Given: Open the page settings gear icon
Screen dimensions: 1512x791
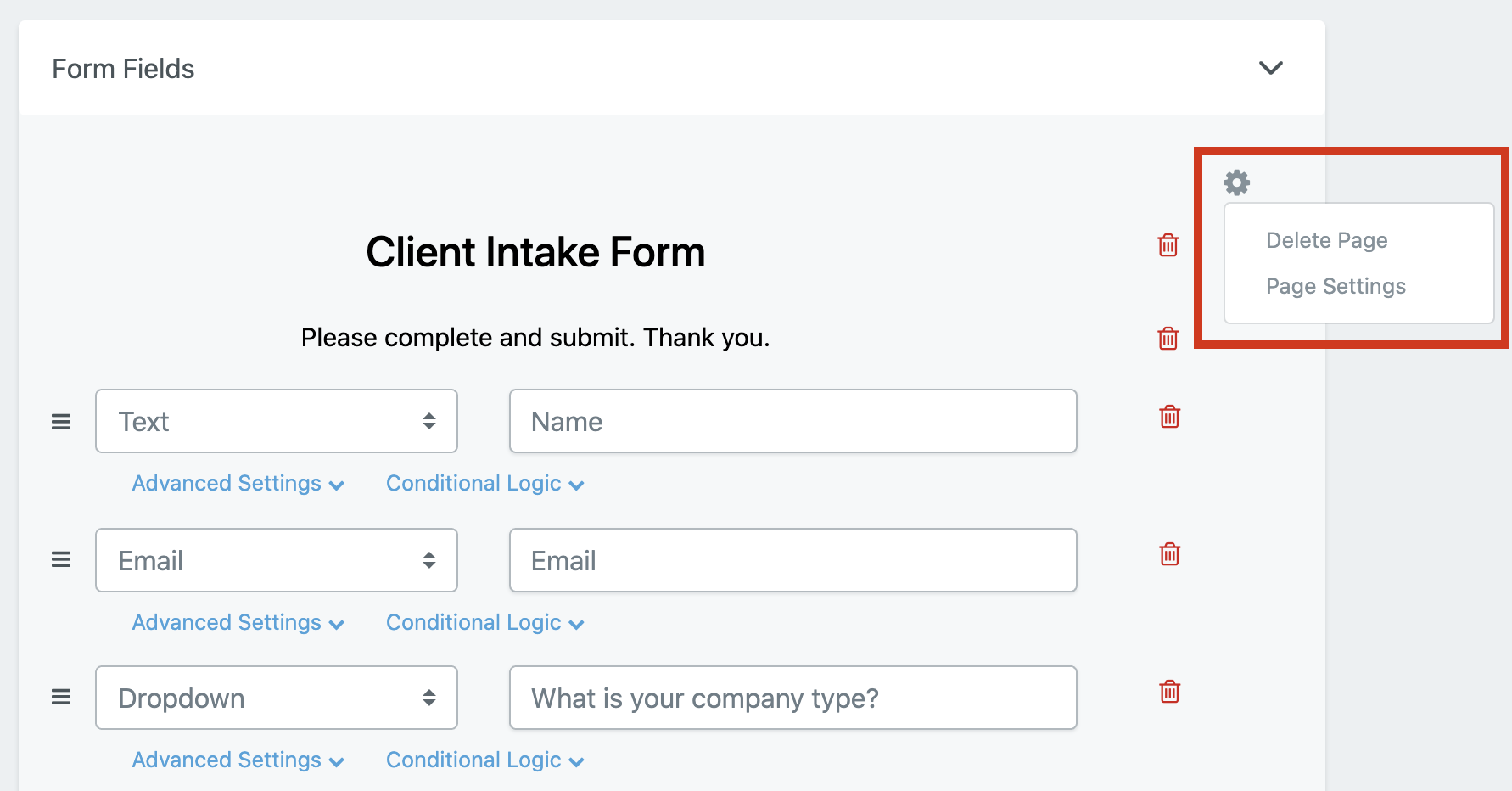Looking at the screenshot, I should click(1236, 182).
